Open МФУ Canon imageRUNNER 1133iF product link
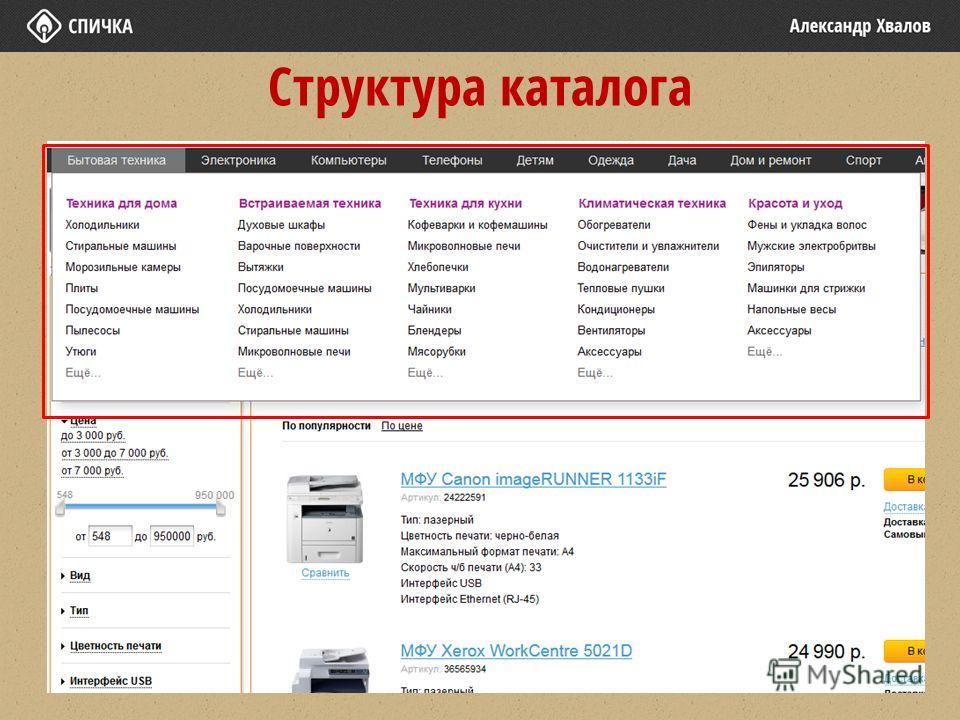The height and width of the screenshot is (720, 960). click(x=533, y=479)
